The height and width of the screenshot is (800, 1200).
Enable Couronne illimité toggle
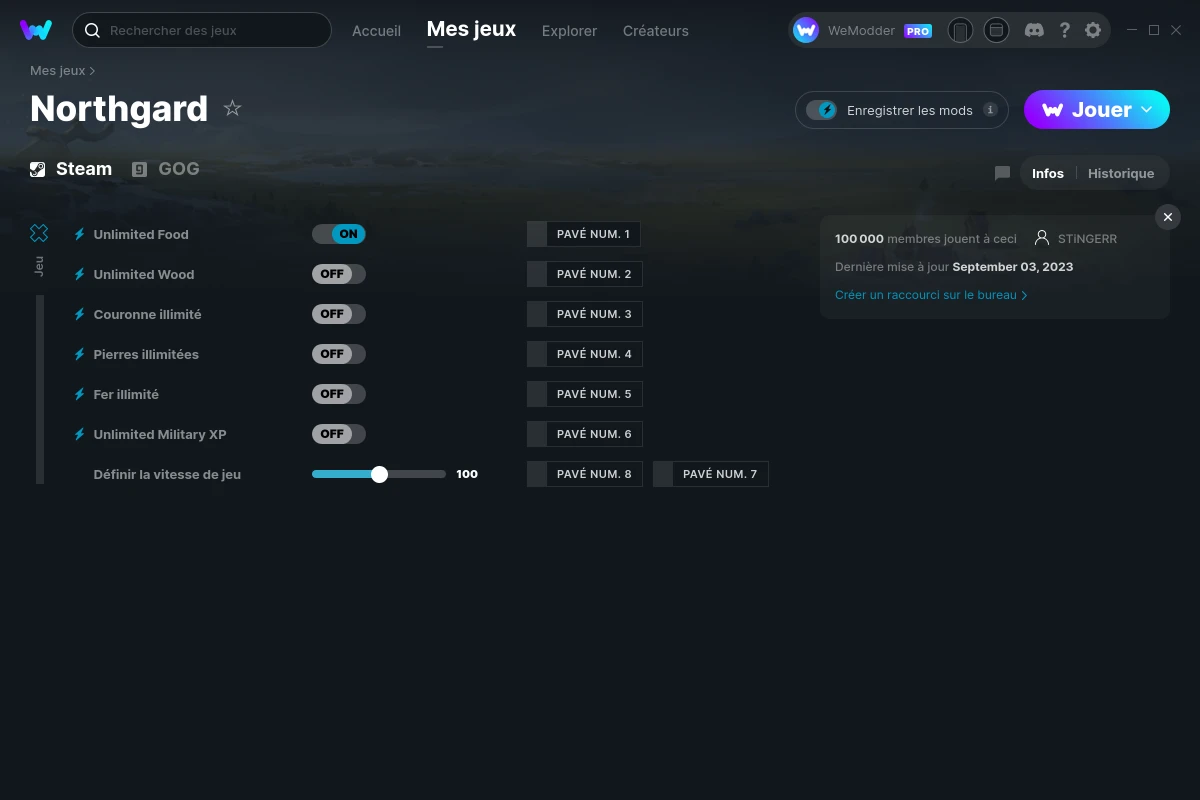click(x=339, y=314)
